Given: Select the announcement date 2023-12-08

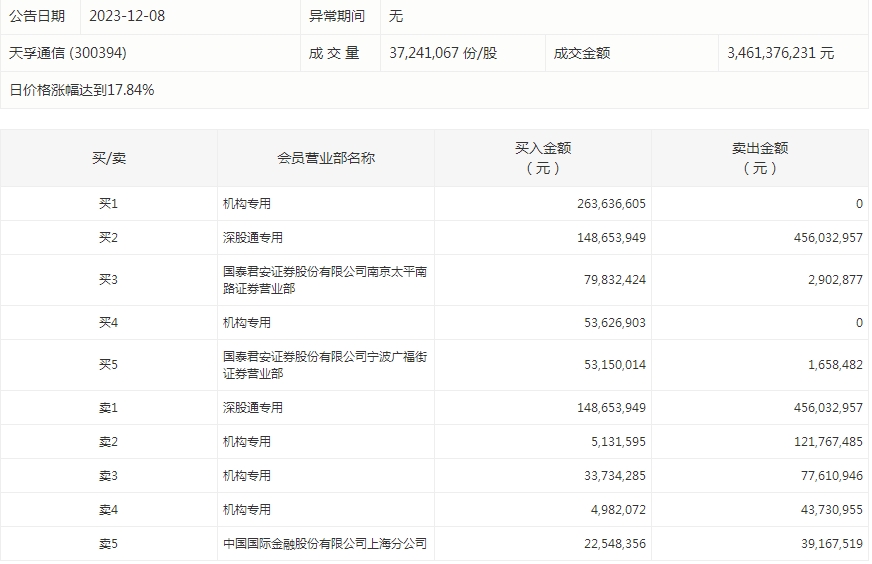Looking at the screenshot, I should [x=125, y=16].
